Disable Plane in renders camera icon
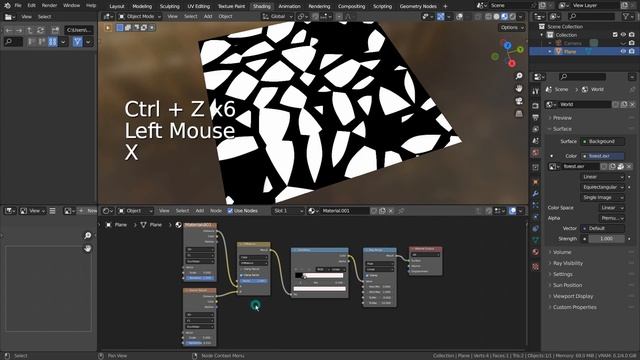The height and width of the screenshot is (360, 640). pyautogui.click(x=631, y=51)
